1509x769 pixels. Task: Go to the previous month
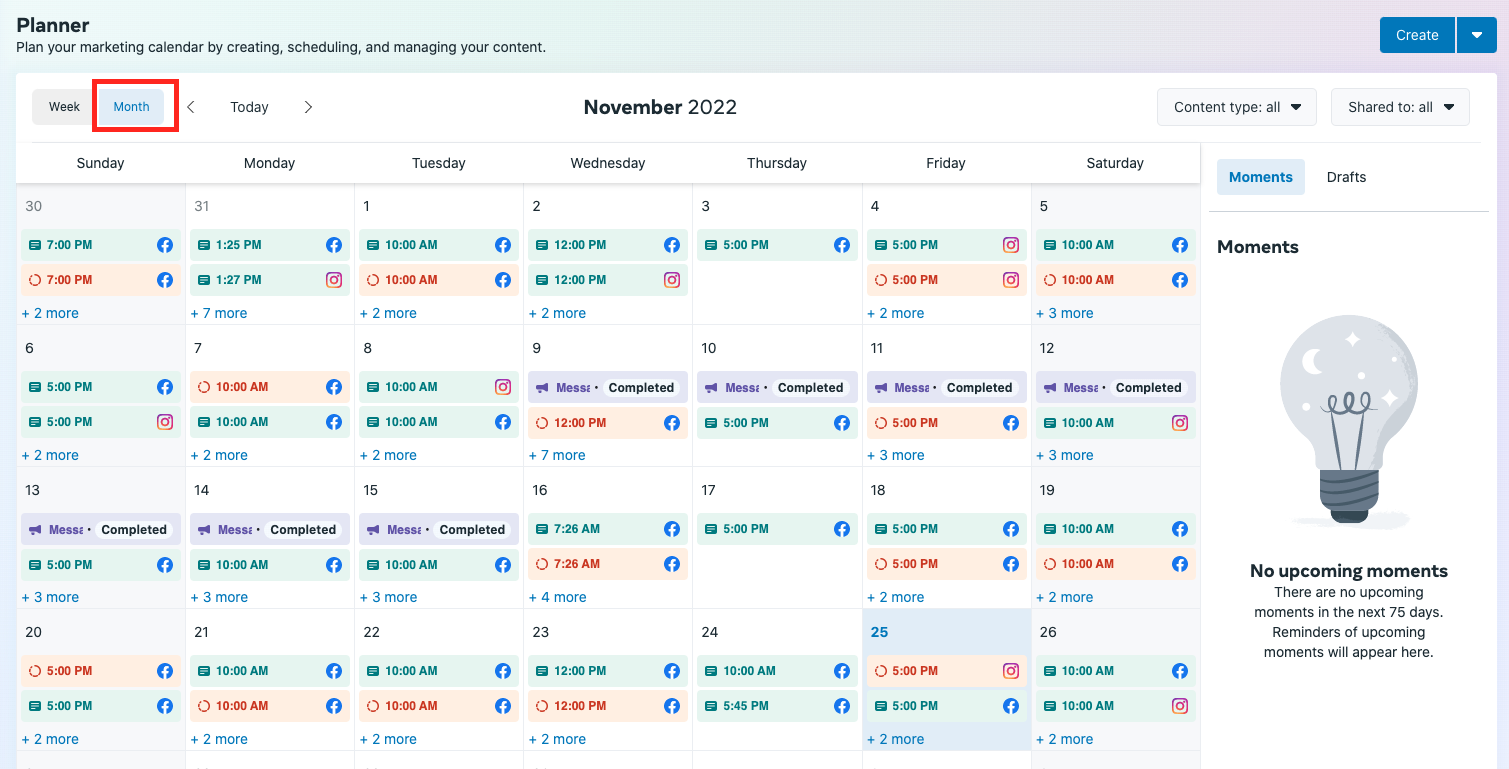tap(191, 107)
